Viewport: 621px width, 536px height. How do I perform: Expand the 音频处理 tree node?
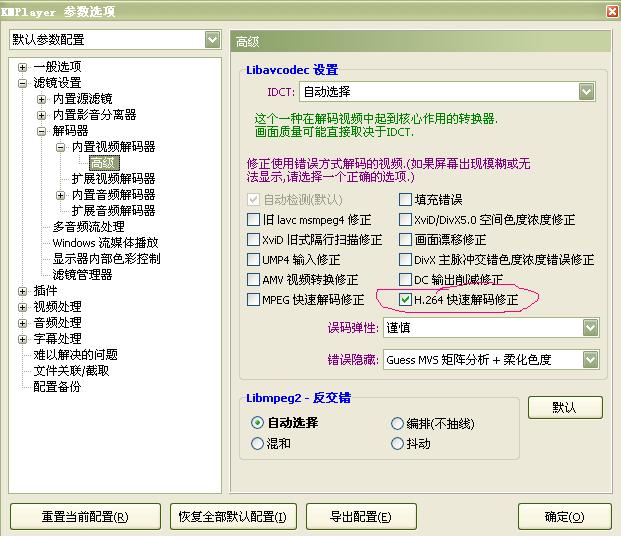(23, 323)
